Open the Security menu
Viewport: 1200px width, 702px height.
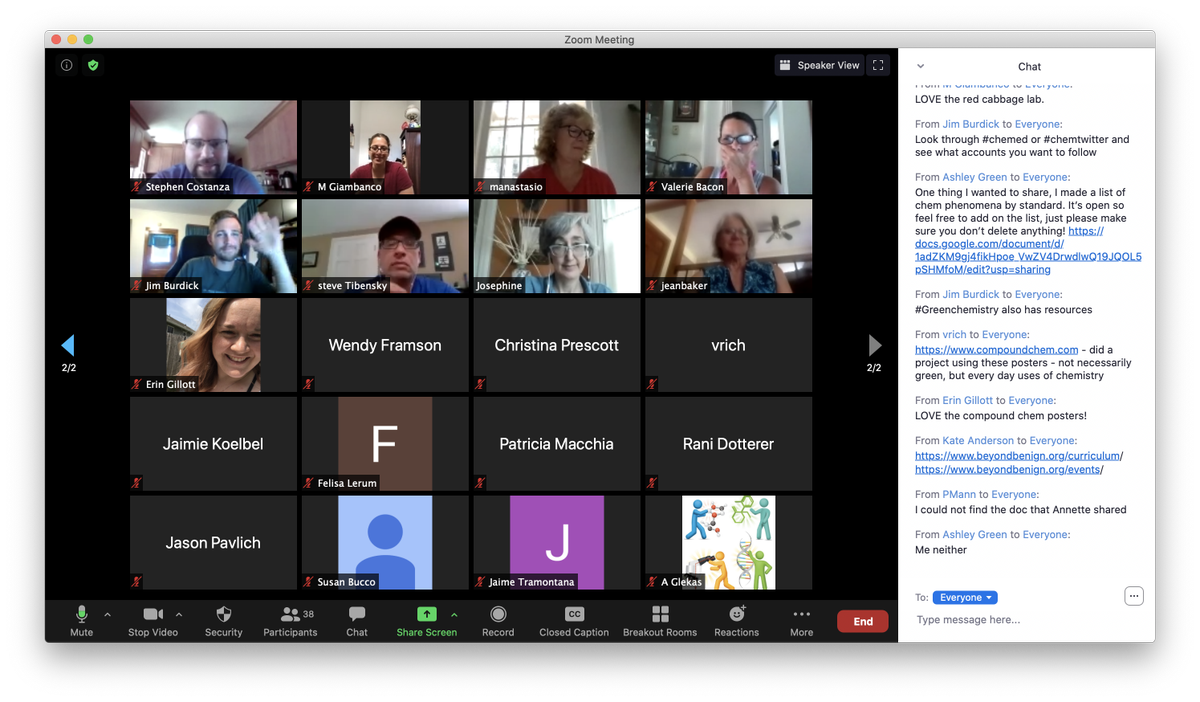pyautogui.click(x=224, y=621)
